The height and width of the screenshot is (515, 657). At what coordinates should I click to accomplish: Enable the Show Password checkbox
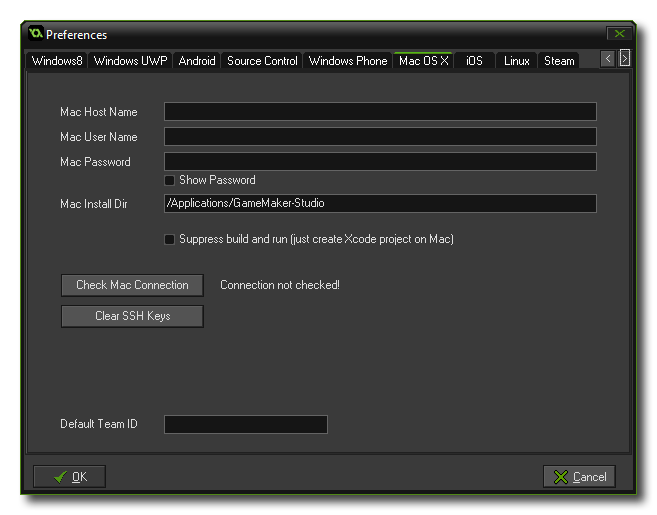click(x=170, y=181)
